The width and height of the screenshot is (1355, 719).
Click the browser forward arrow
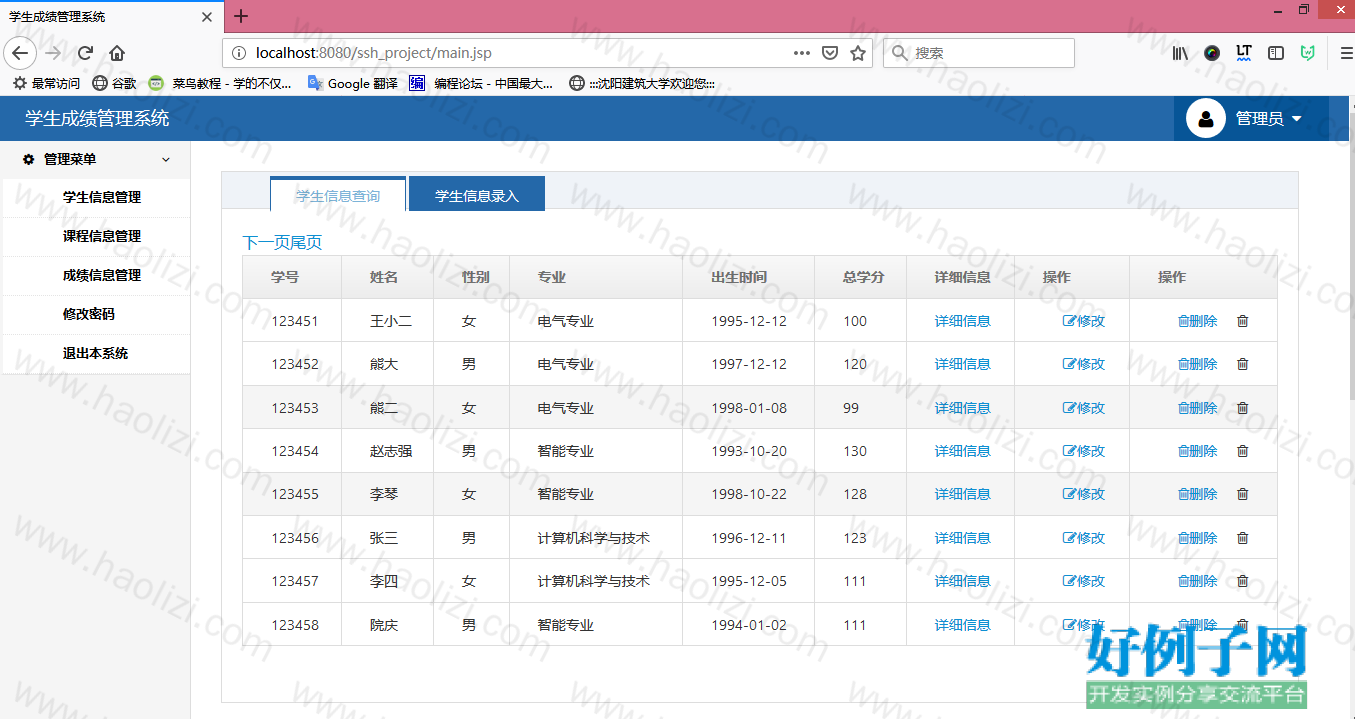tap(53, 53)
